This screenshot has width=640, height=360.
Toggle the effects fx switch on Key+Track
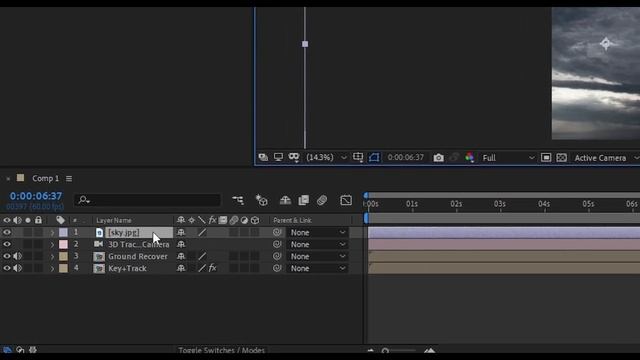212,268
